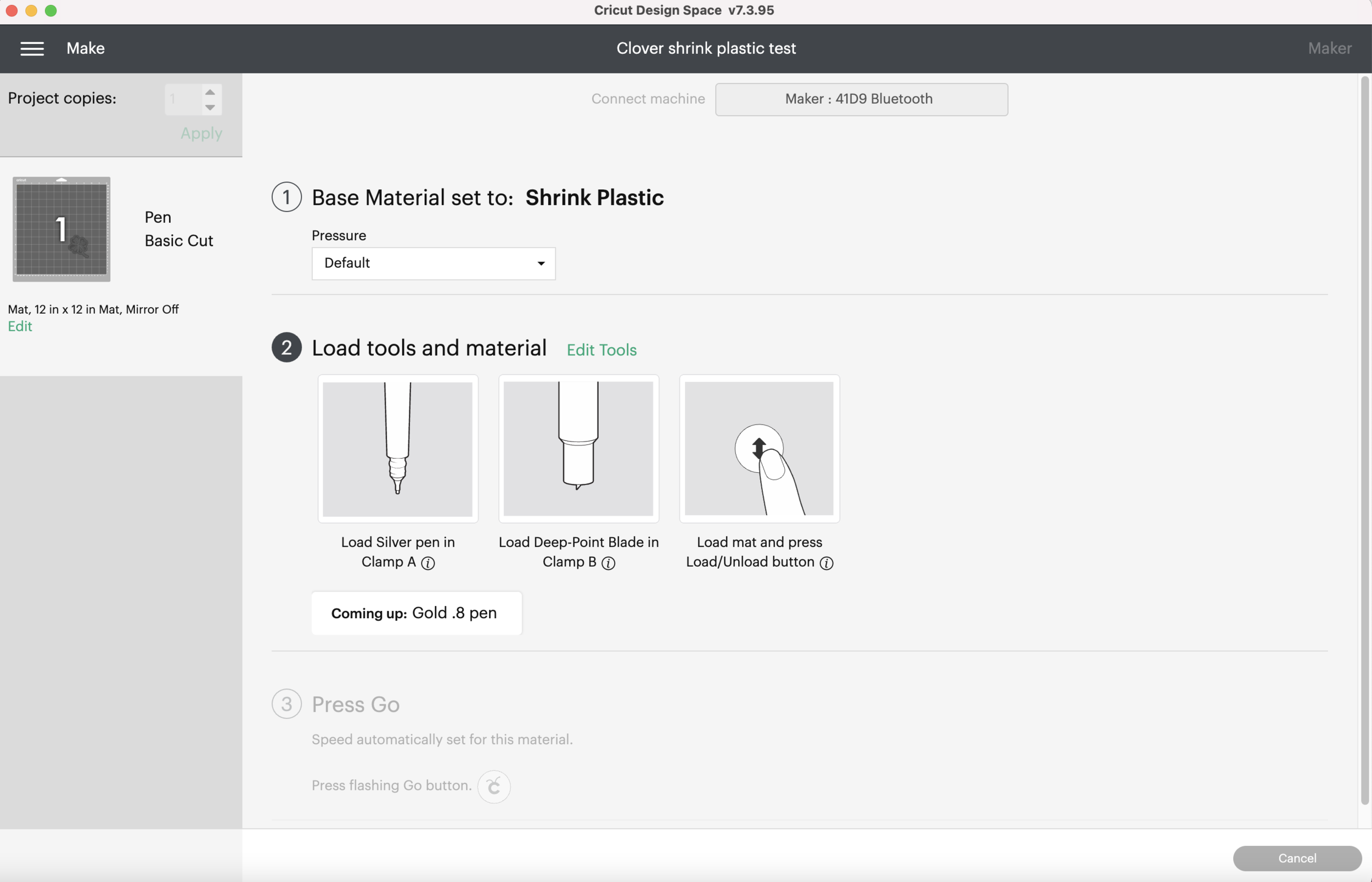1372x882 pixels.
Task: Click info icon next to Load/Unload button
Action: point(826,562)
